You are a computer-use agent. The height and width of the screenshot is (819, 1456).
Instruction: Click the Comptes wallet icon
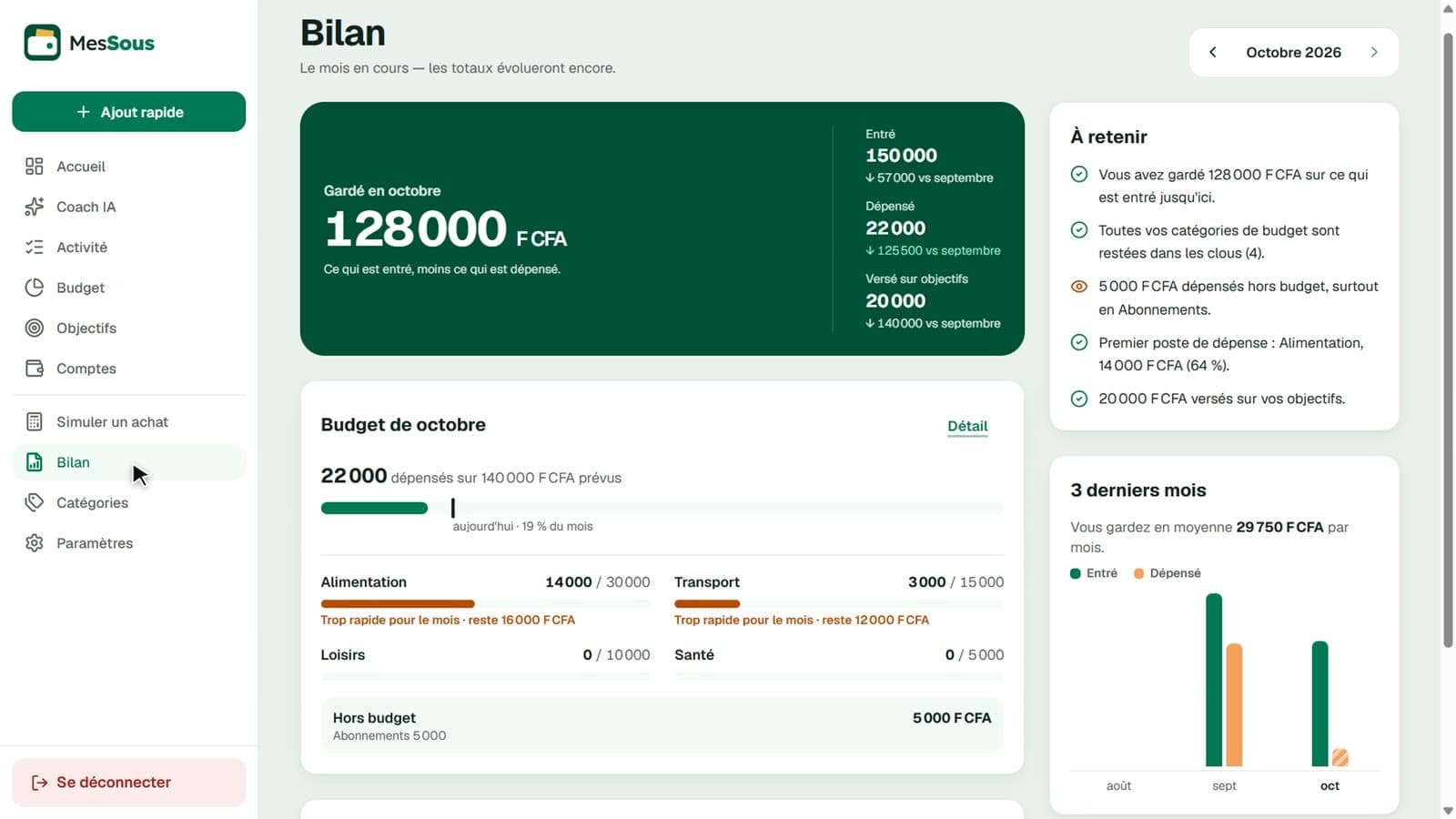(35, 369)
